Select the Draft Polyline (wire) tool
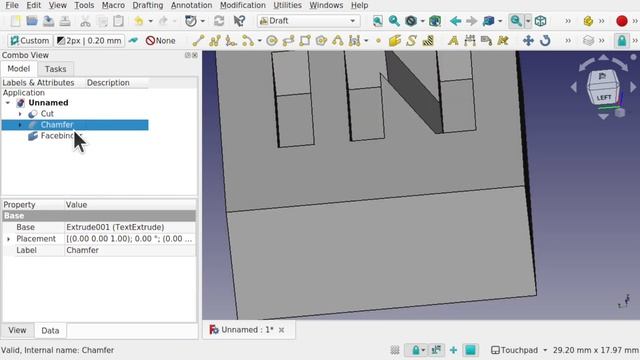 [x=215, y=40]
